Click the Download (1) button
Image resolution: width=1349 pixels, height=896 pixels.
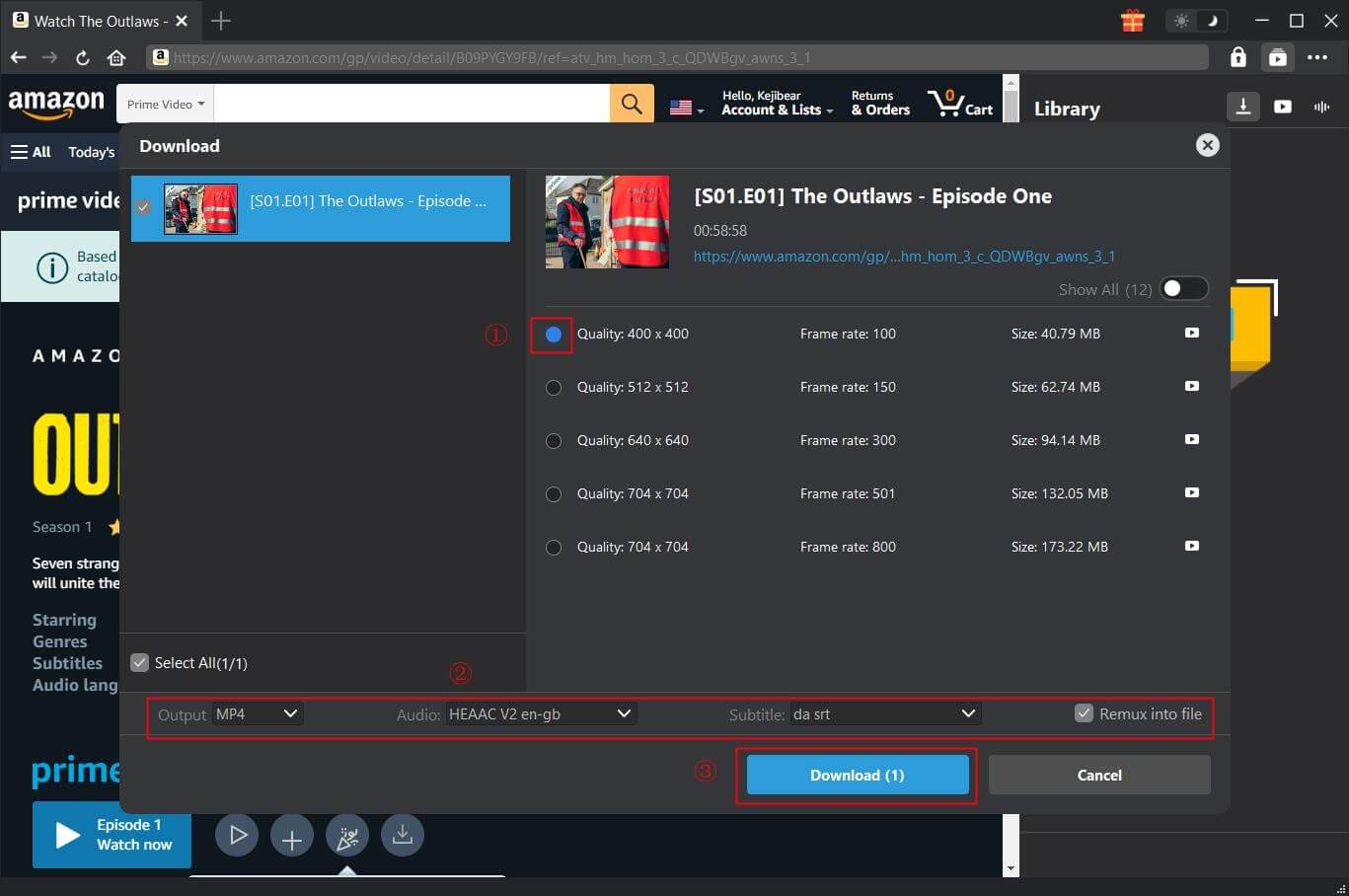[x=856, y=775]
